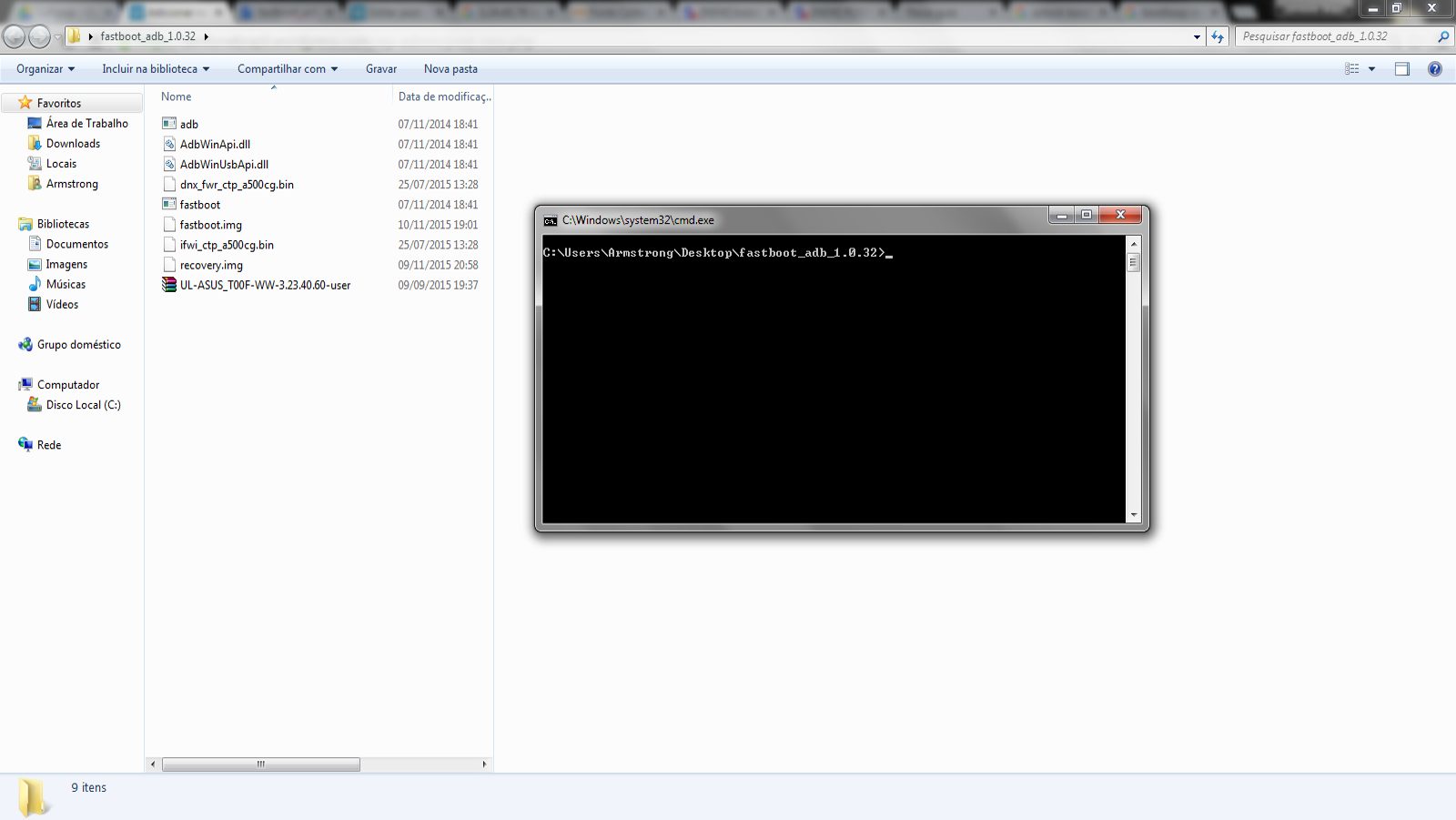Open view options dropdown arrow
This screenshot has width=1456, height=820.
(x=1372, y=69)
